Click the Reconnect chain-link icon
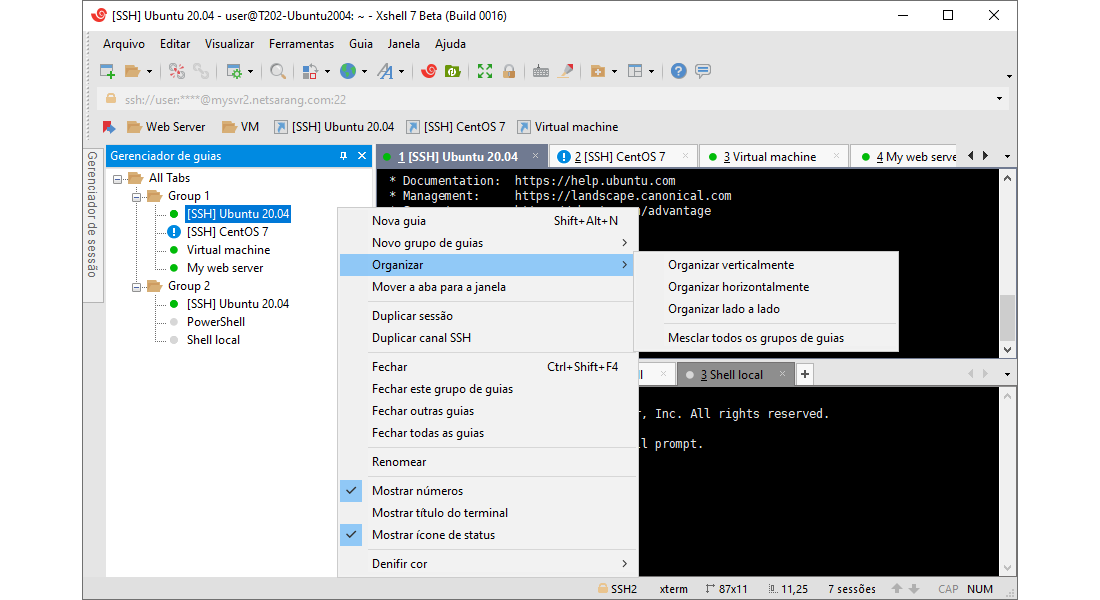The image size is (1100, 600). tap(201, 71)
